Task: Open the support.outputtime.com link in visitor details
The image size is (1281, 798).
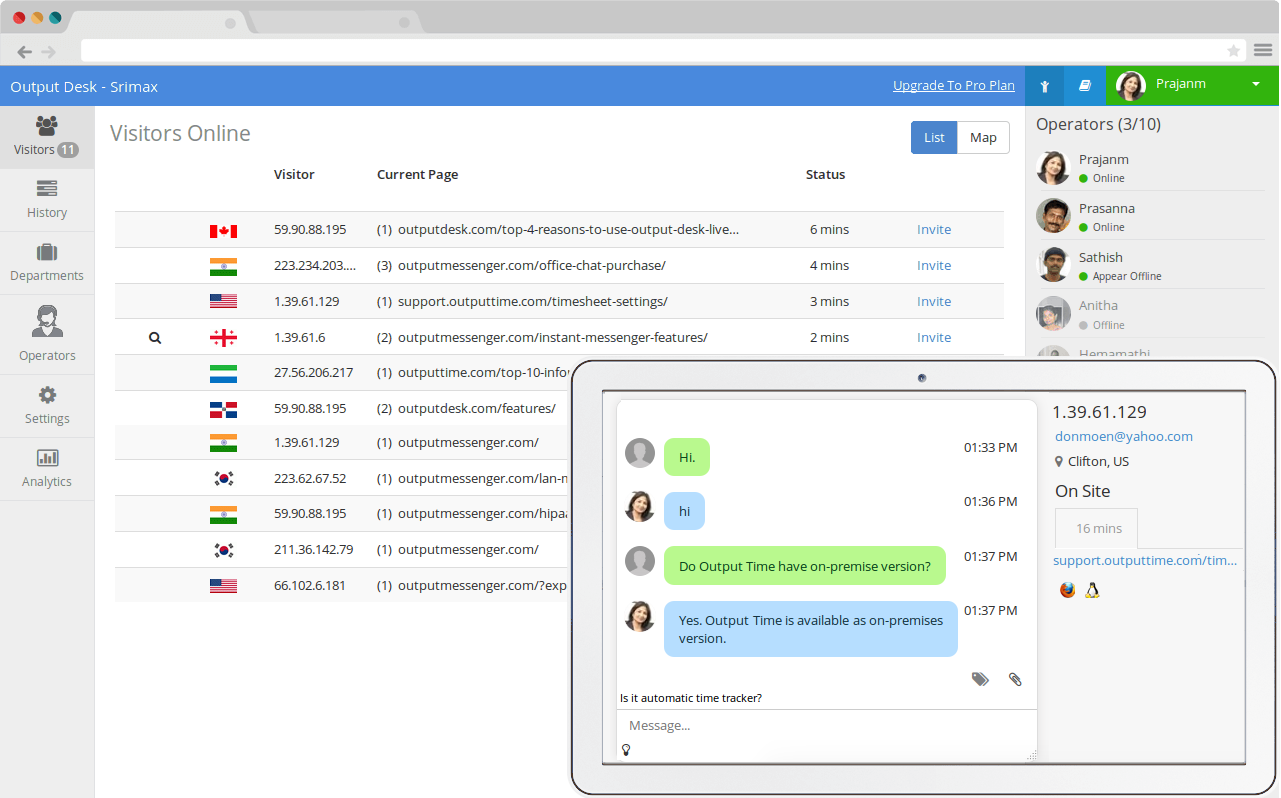Action: coord(1145,561)
